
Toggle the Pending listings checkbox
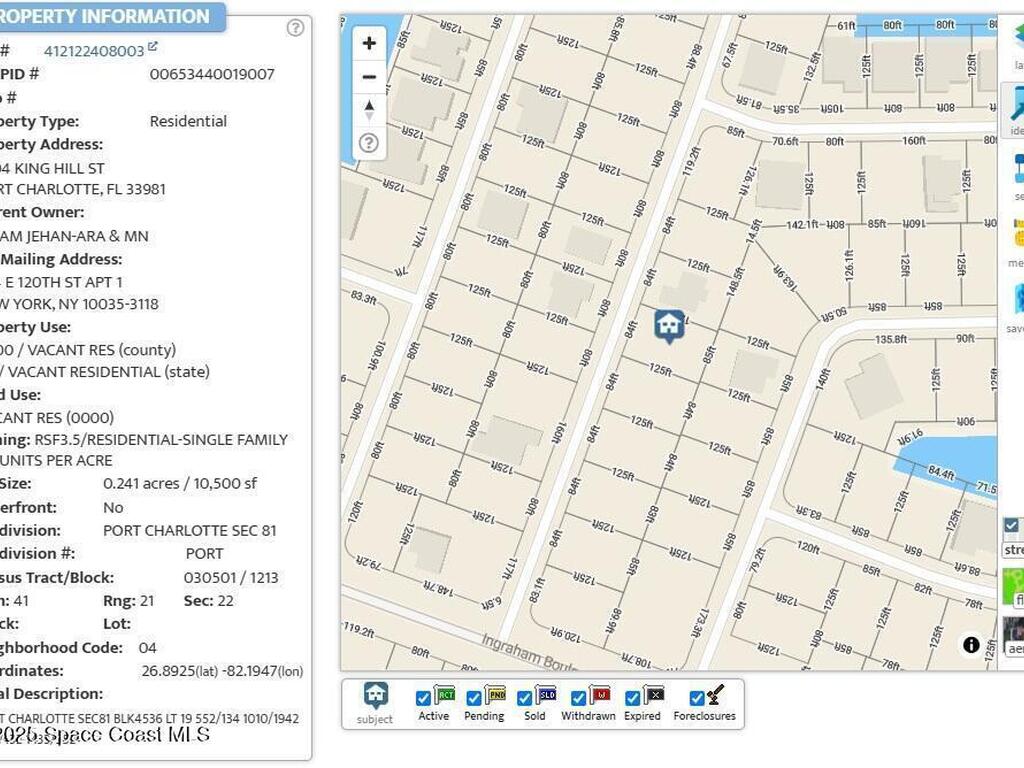point(474,698)
